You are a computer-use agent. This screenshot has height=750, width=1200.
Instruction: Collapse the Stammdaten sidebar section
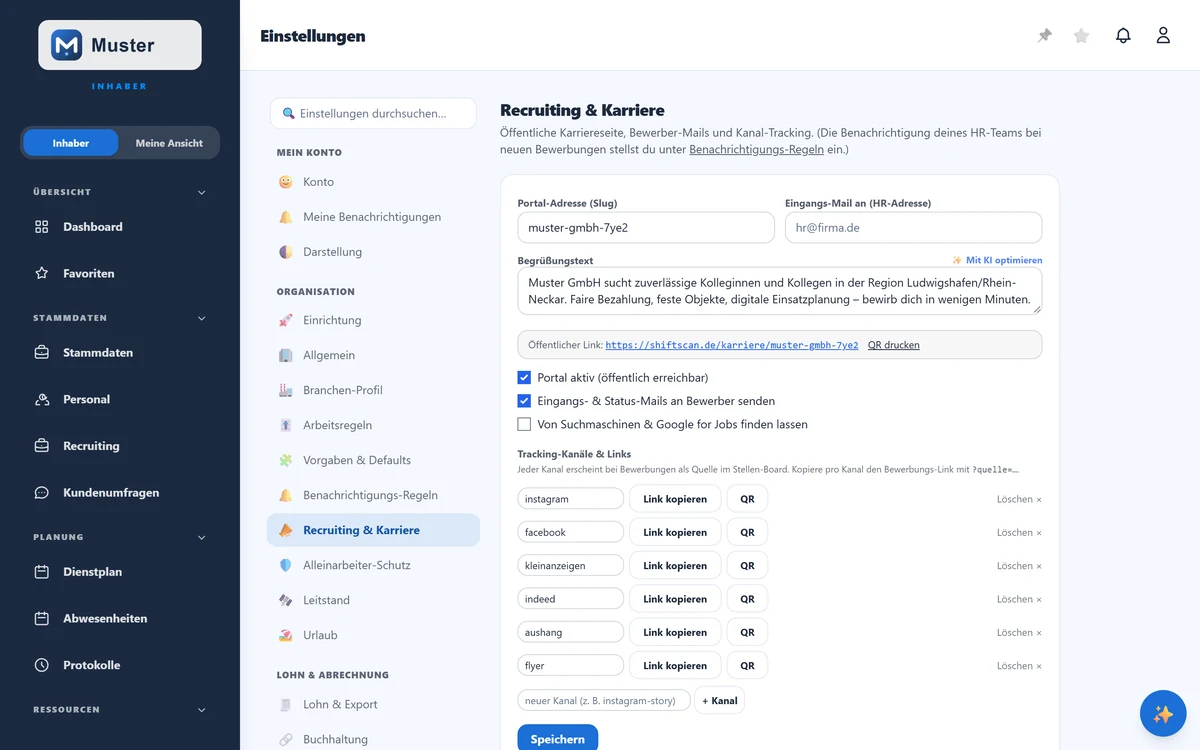pyautogui.click(x=202, y=318)
